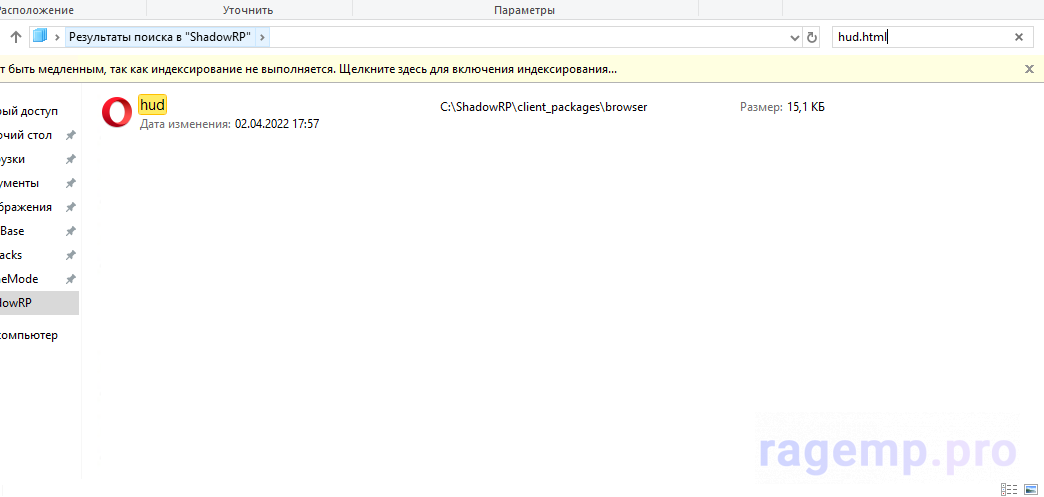Screen dimensions: 1044x497
Task: Open the address bar history dropdown
Action: tap(795, 37)
